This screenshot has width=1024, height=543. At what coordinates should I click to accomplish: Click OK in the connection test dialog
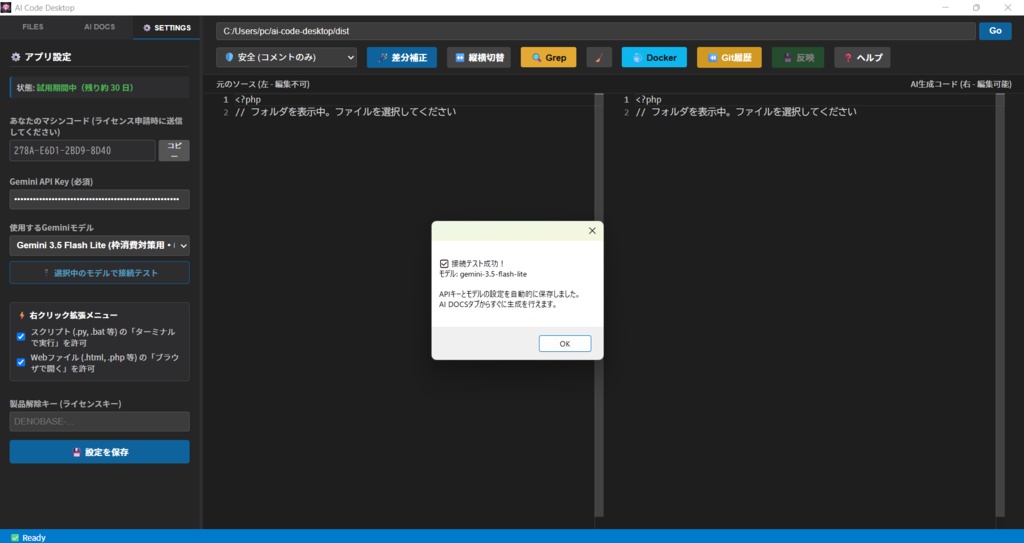565,344
